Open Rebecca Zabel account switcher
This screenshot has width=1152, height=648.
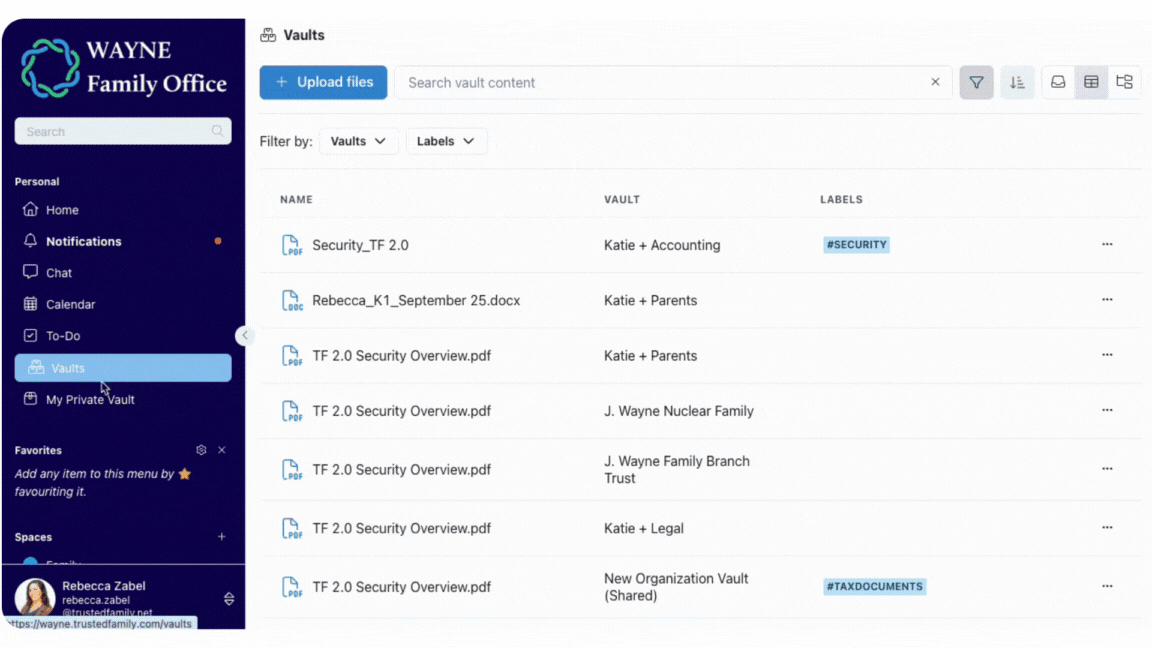pyautogui.click(x=229, y=599)
